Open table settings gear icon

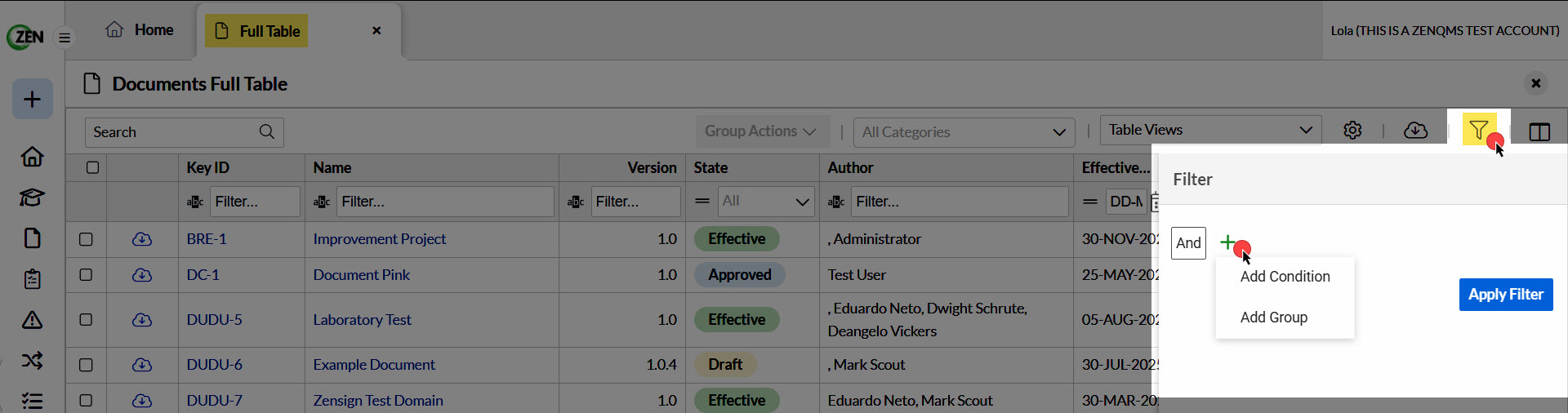click(x=1352, y=131)
